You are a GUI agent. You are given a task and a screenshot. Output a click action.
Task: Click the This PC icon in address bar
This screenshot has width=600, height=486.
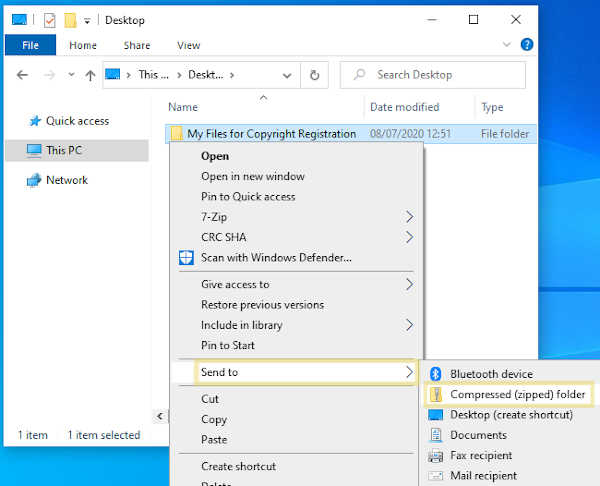(112, 74)
